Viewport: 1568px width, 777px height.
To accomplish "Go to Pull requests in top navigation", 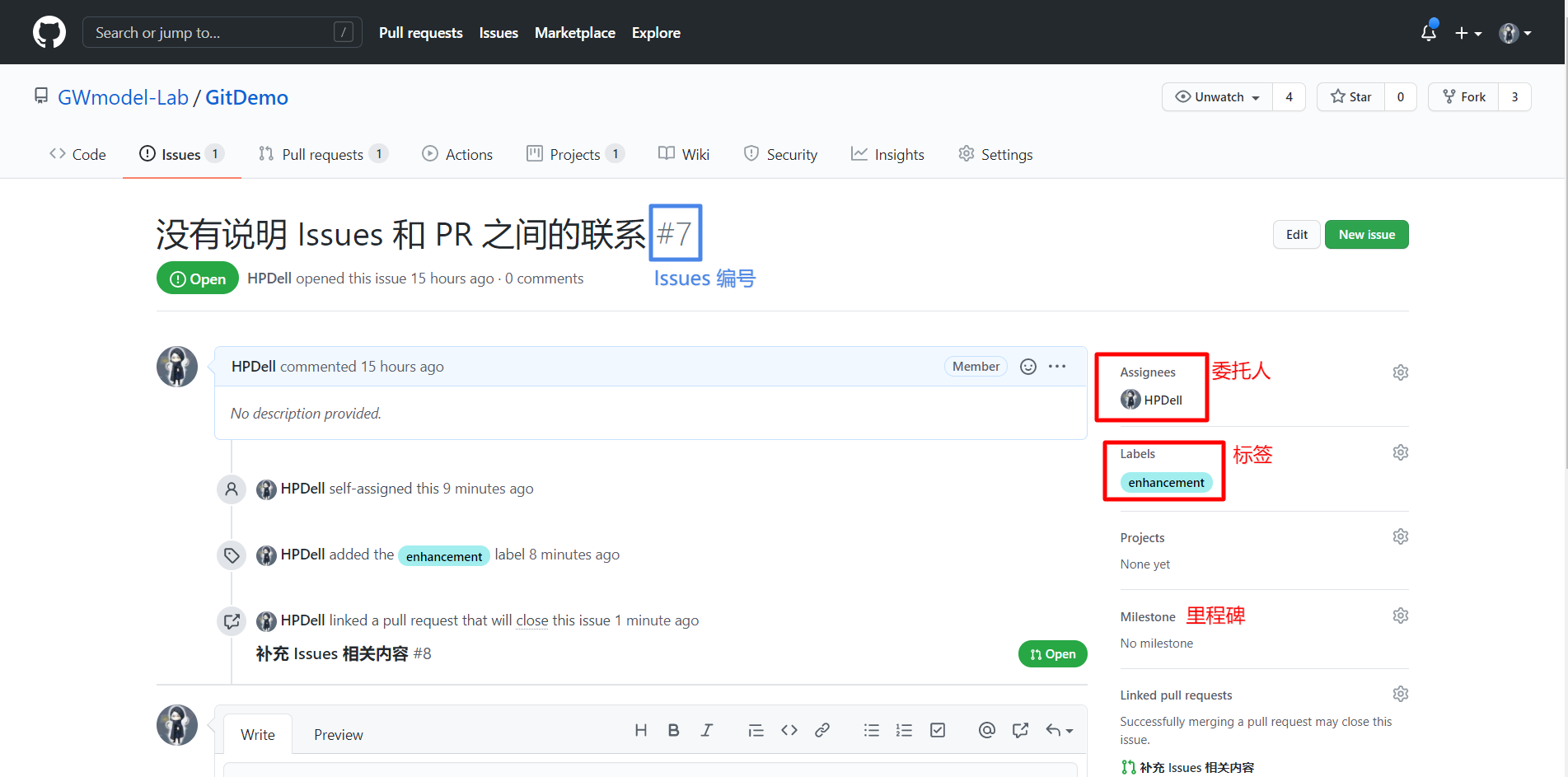I will [x=420, y=33].
